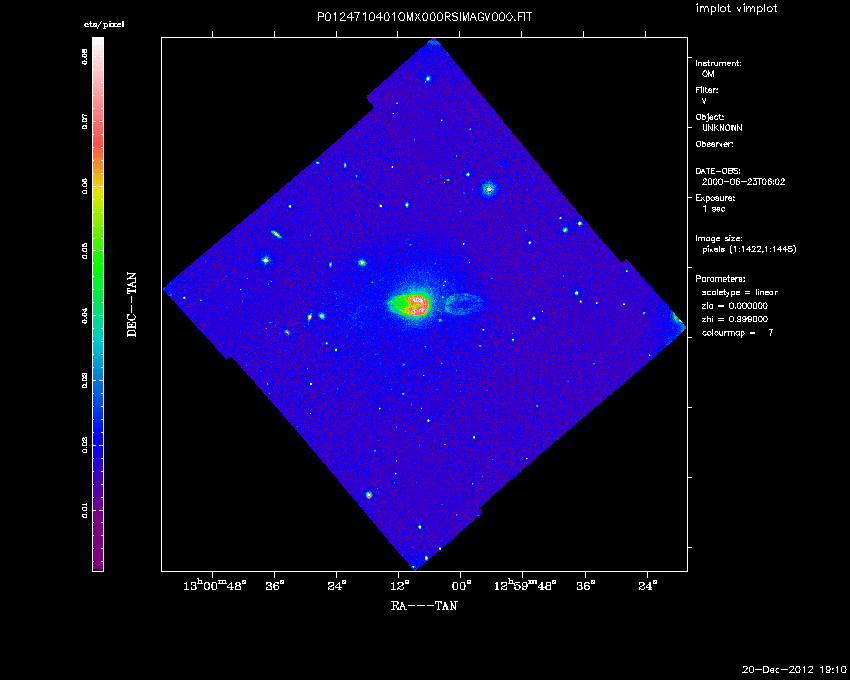Click the instrument value 'OM'

coord(708,74)
